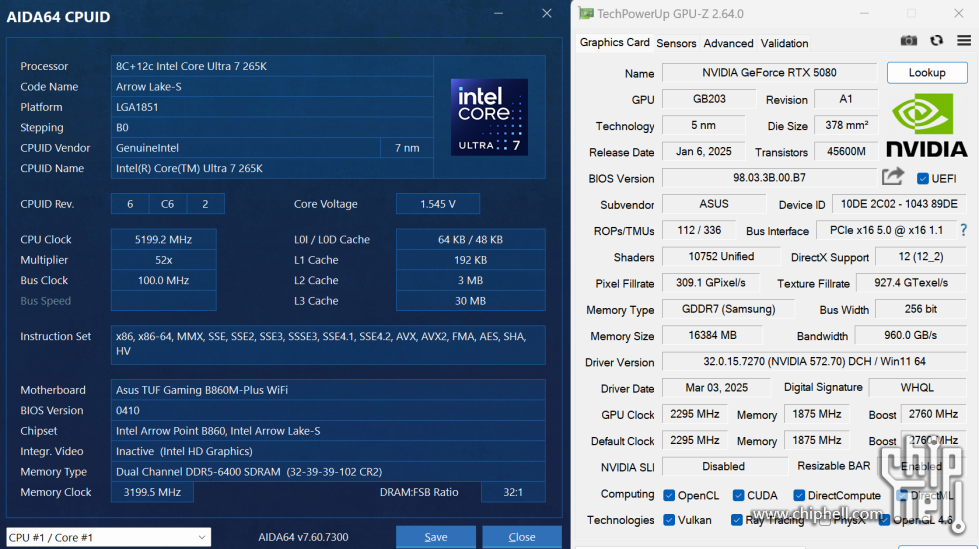Click the Pixel Fillrate value 309.1 GPixel/s
Image resolution: width=979 pixels, height=549 pixels.
tap(711, 282)
